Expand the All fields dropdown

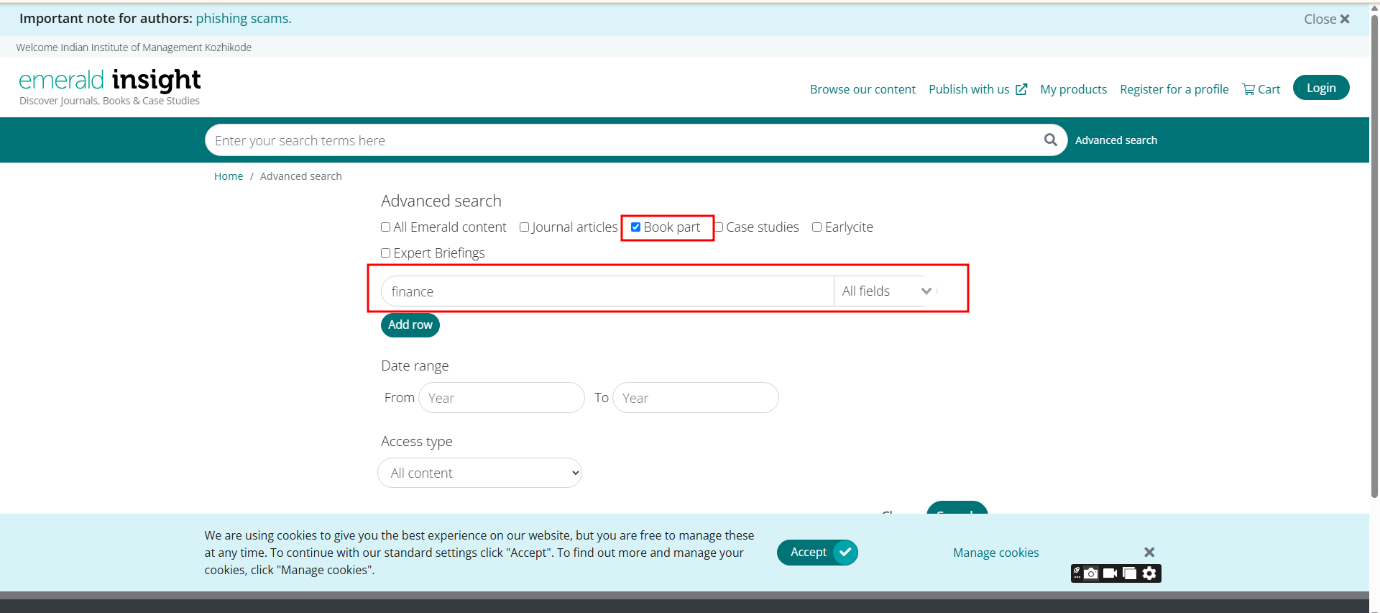click(x=886, y=291)
